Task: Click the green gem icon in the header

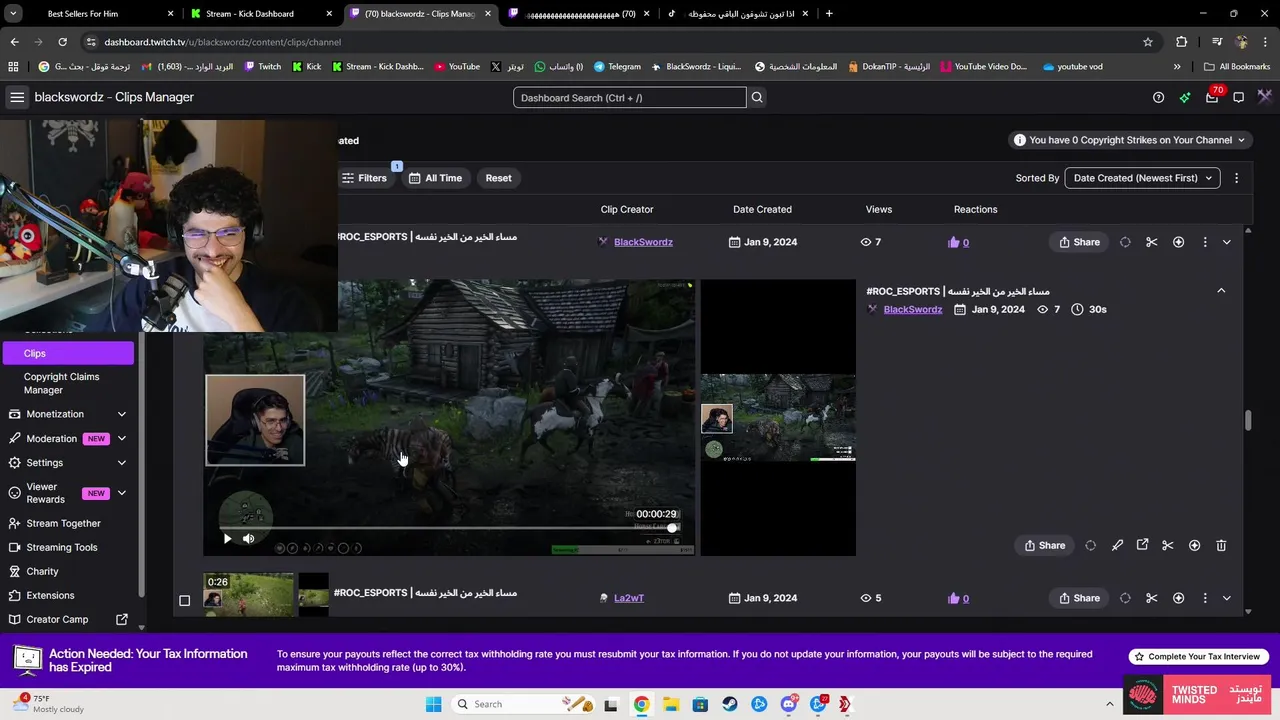Action: (x=1185, y=97)
